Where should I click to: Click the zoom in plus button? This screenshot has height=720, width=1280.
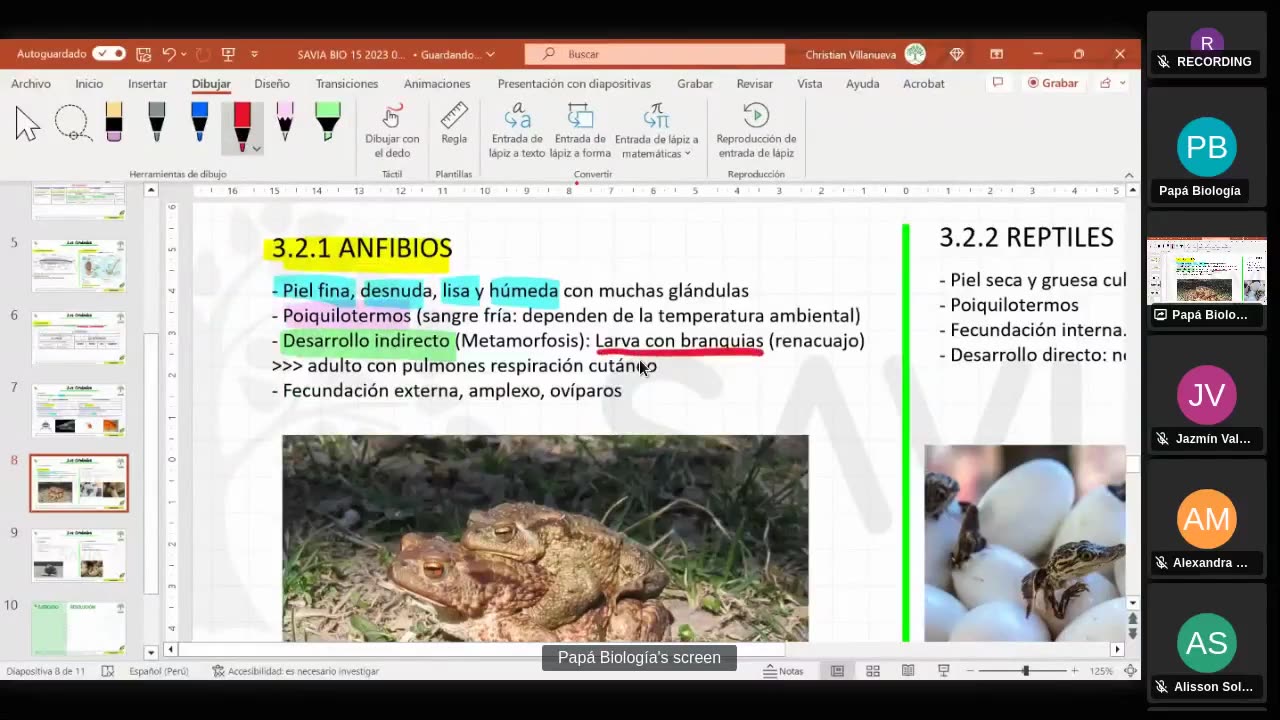click(1075, 671)
